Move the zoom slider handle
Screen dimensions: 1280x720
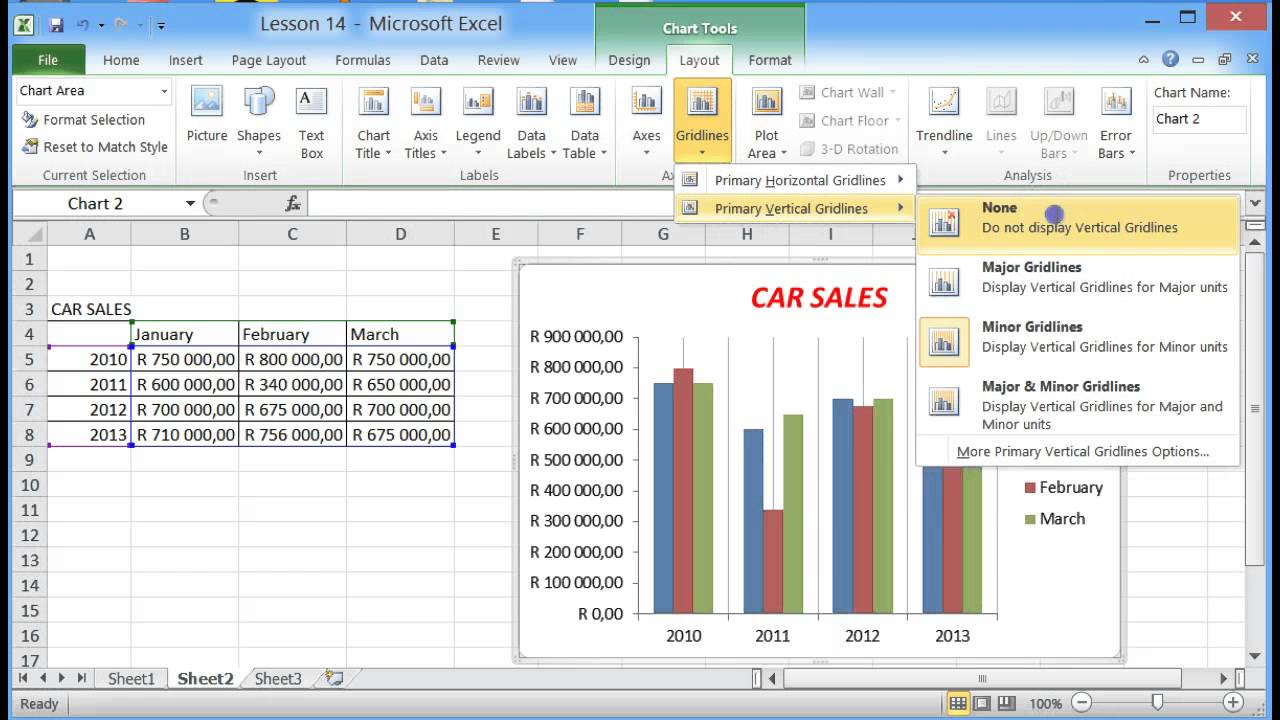[1158, 703]
